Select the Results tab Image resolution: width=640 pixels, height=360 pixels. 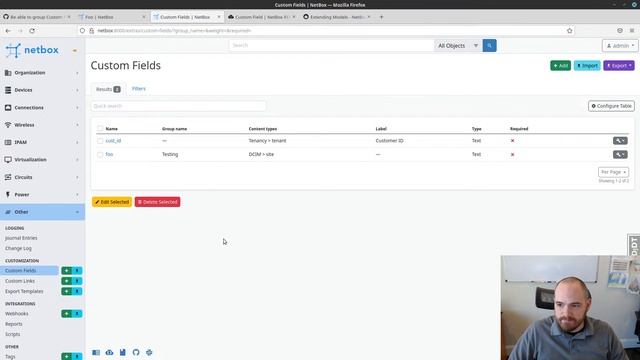(x=108, y=89)
